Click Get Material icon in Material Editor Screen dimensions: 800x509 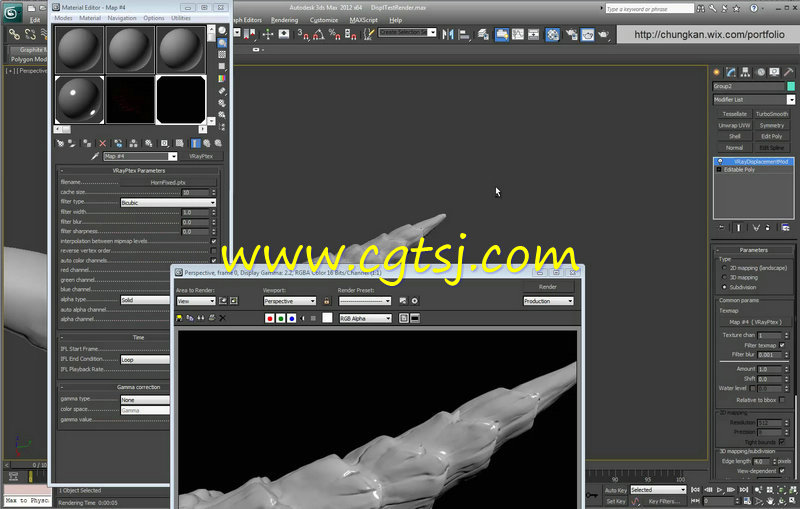click(x=60, y=143)
